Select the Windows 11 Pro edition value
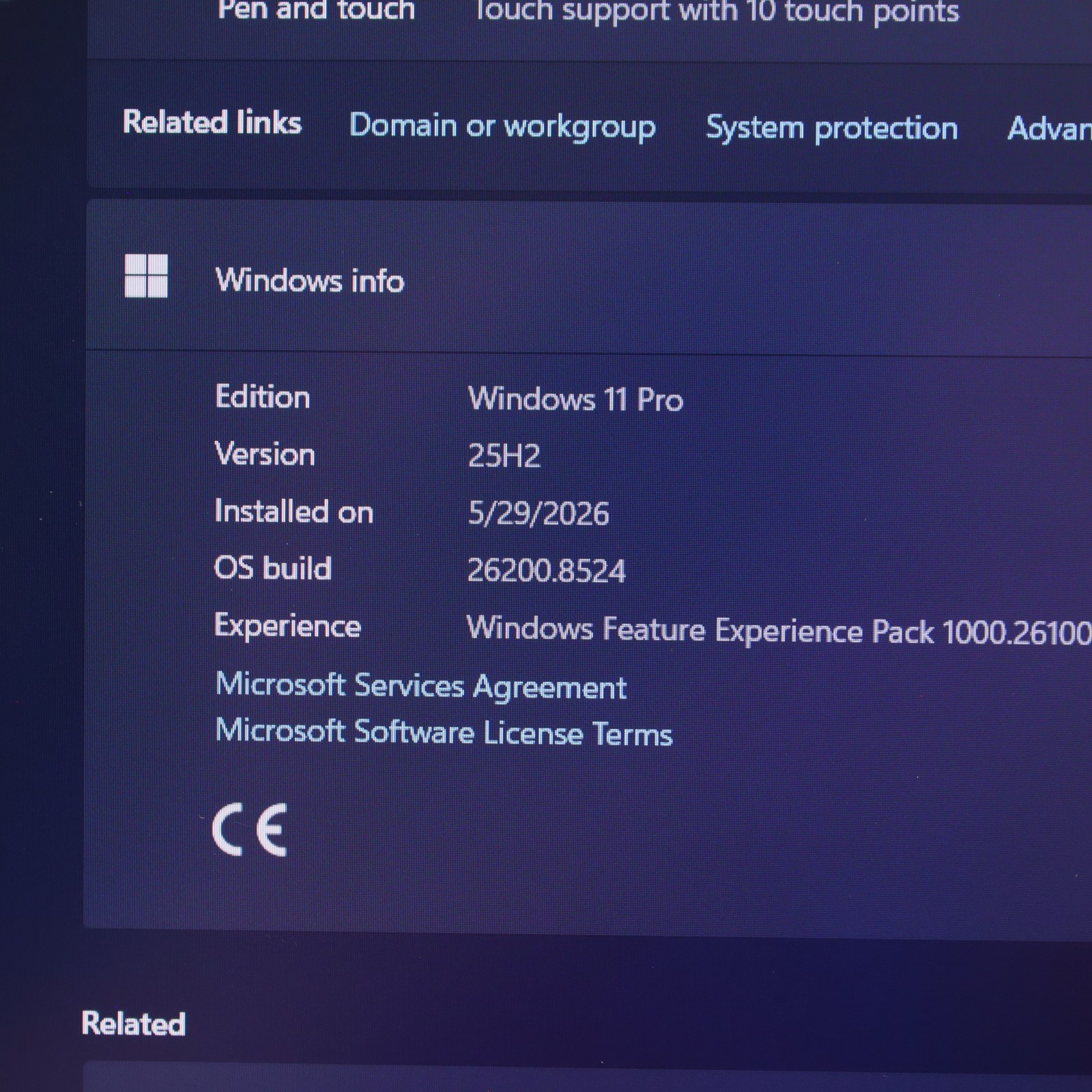Image resolution: width=1092 pixels, height=1092 pixels. [x=575, y=399]
